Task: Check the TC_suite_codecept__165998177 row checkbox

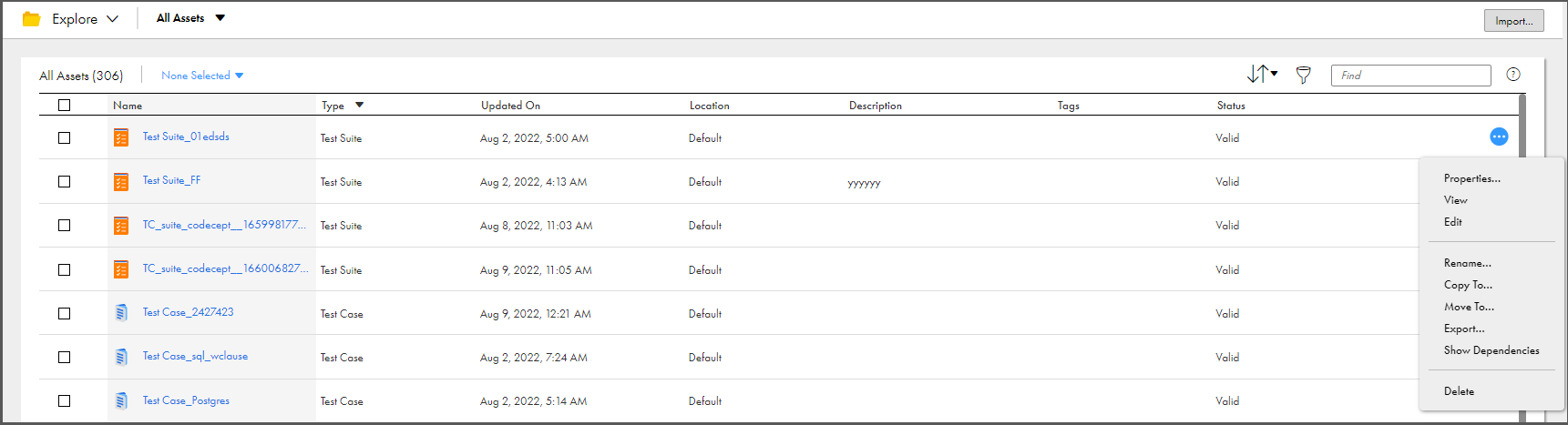Action: (64, 225)
